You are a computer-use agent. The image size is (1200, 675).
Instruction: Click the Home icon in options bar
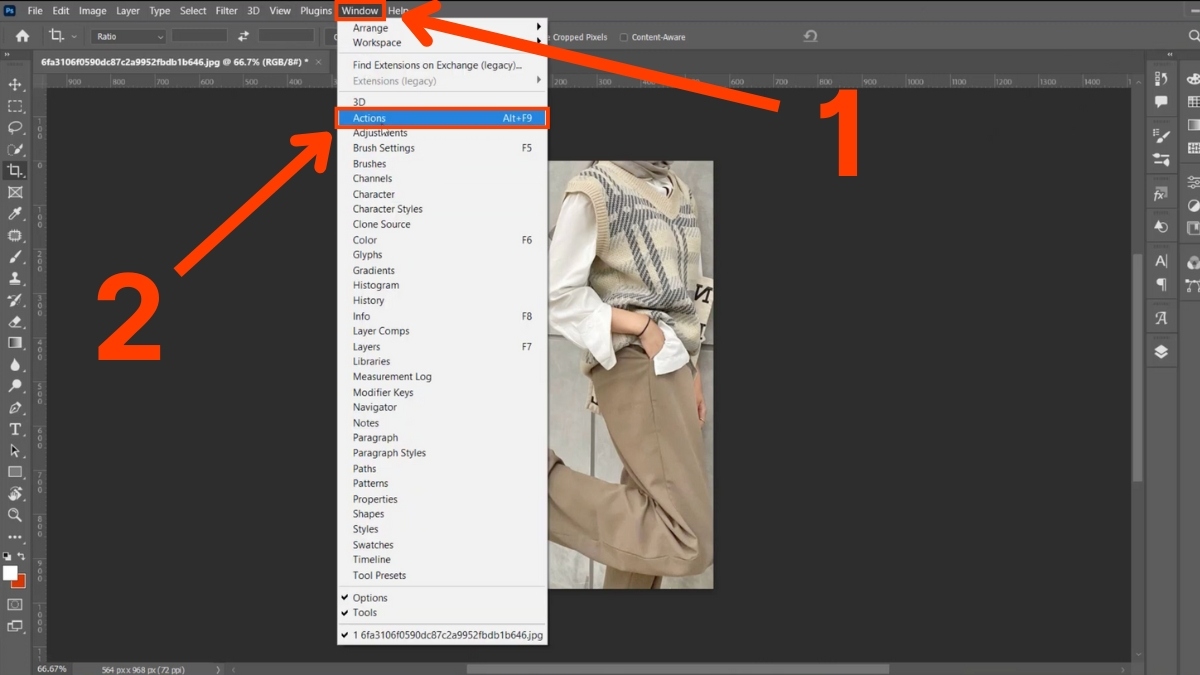[23, 36]
